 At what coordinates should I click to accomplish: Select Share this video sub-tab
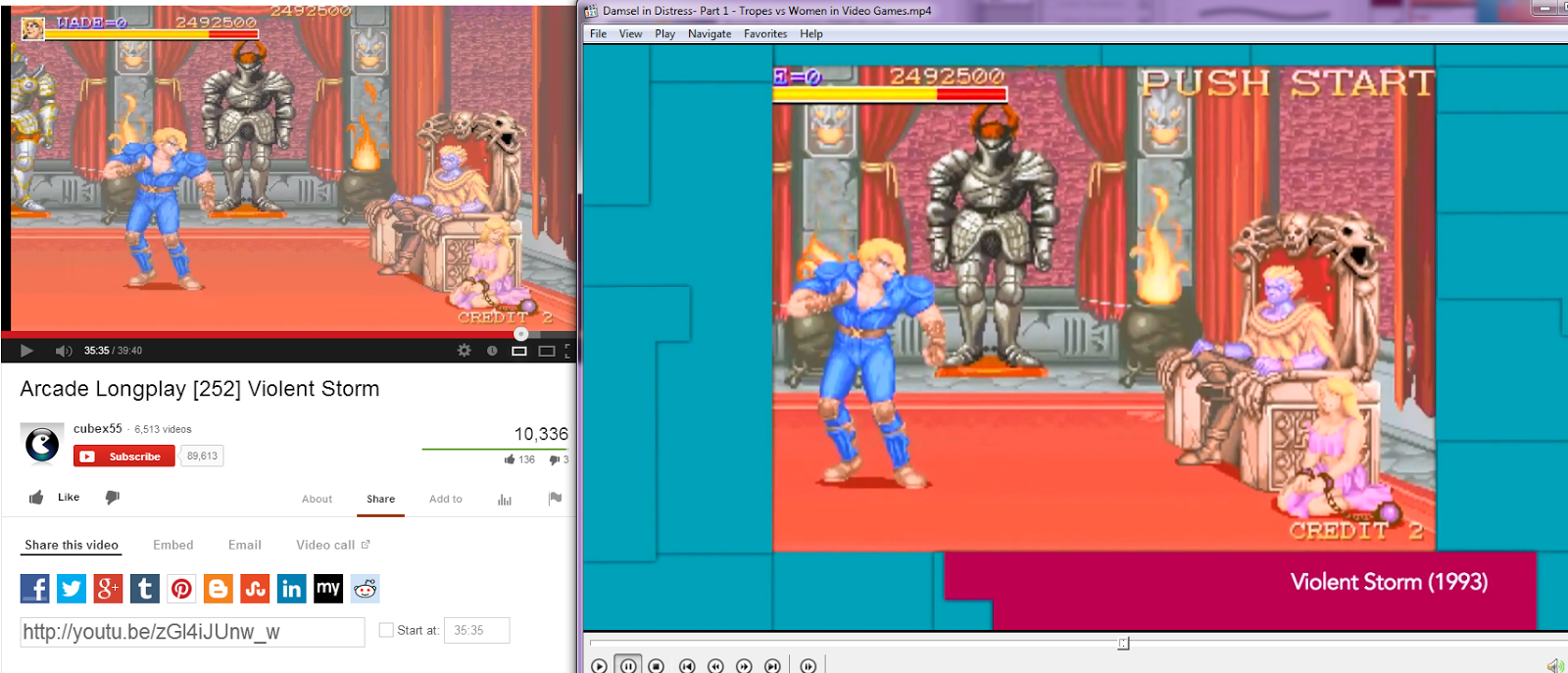click(72, 546)
